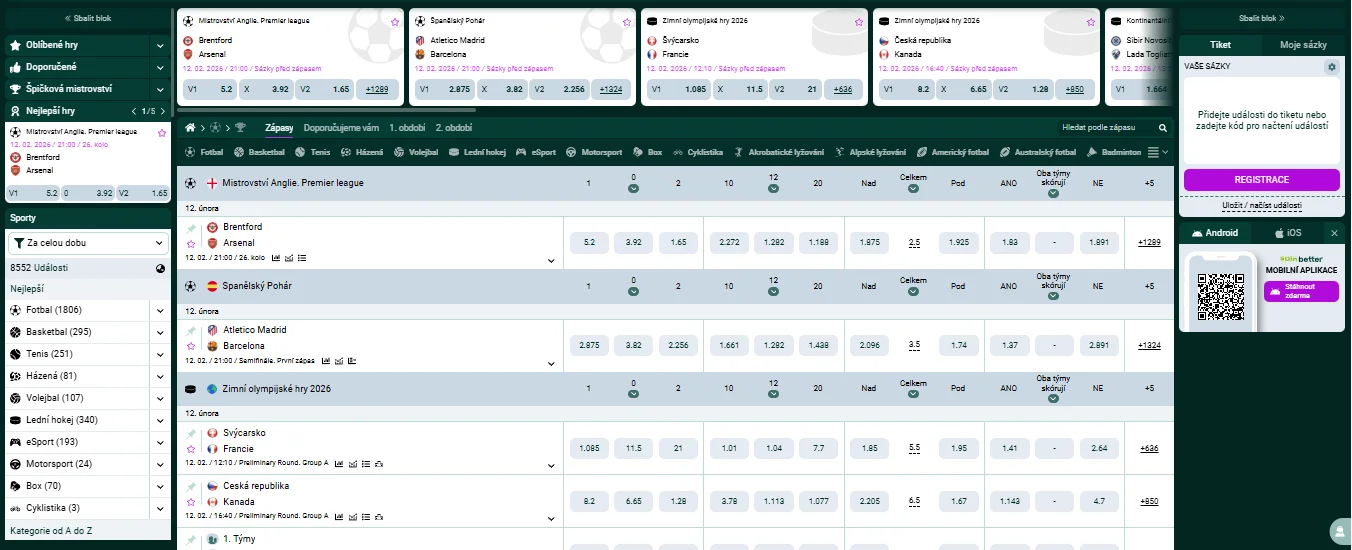Go to next Nejlepší hry slide
This screenshot has height=550, width=1352.
161,111
